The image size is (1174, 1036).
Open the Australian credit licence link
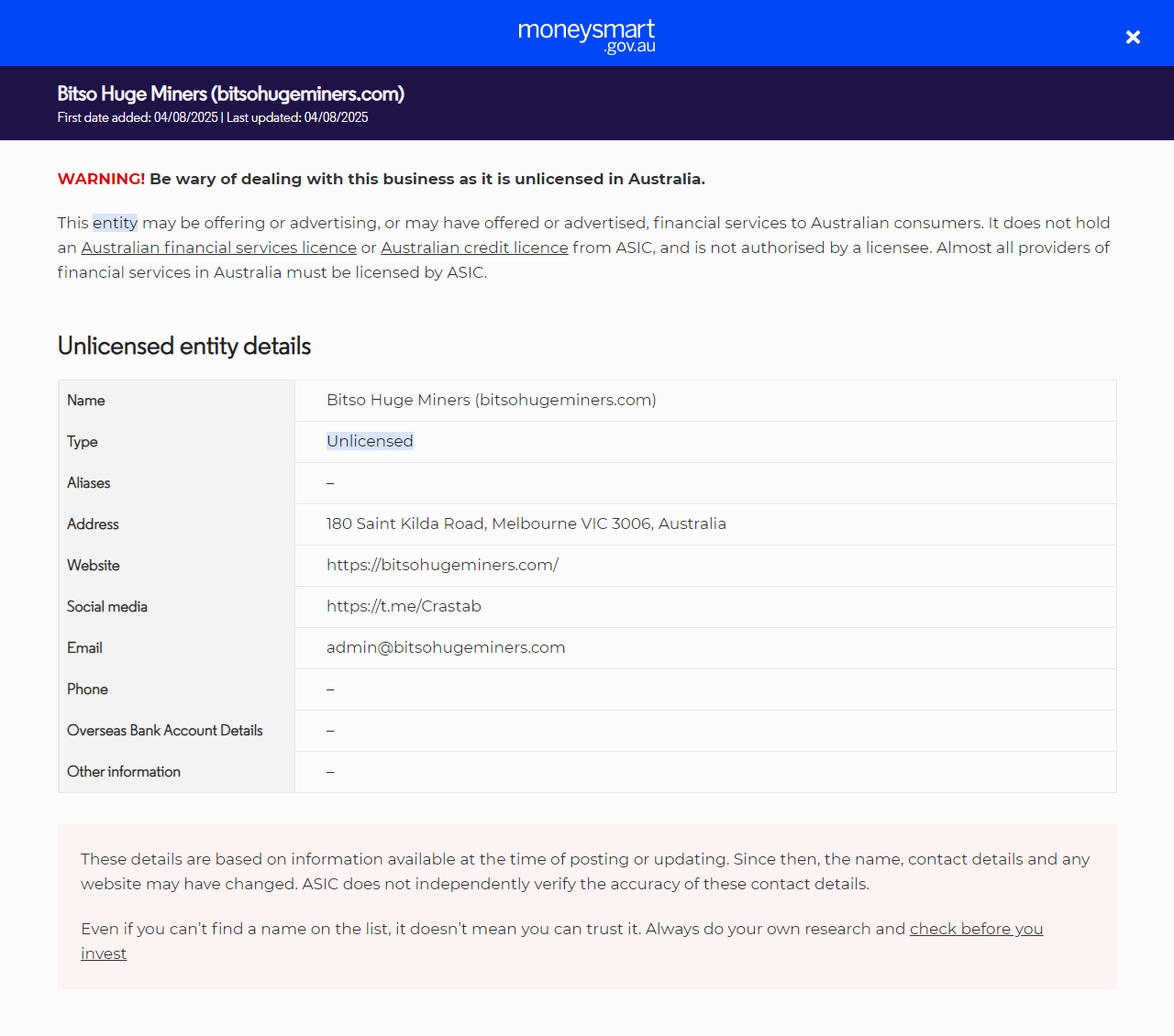474,248
